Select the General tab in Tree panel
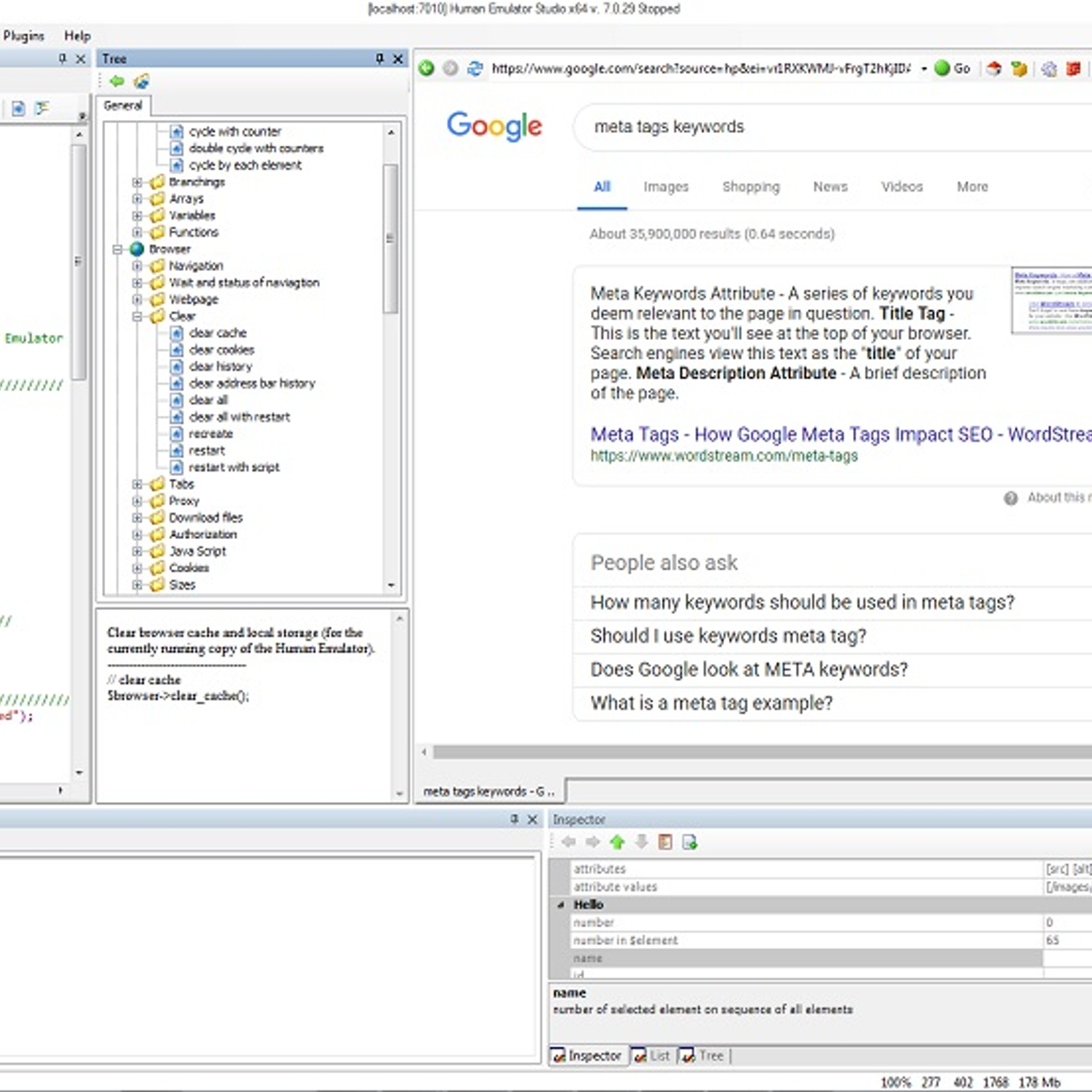This screenshot has width=1092, height=1092. (x=123, y=105)
